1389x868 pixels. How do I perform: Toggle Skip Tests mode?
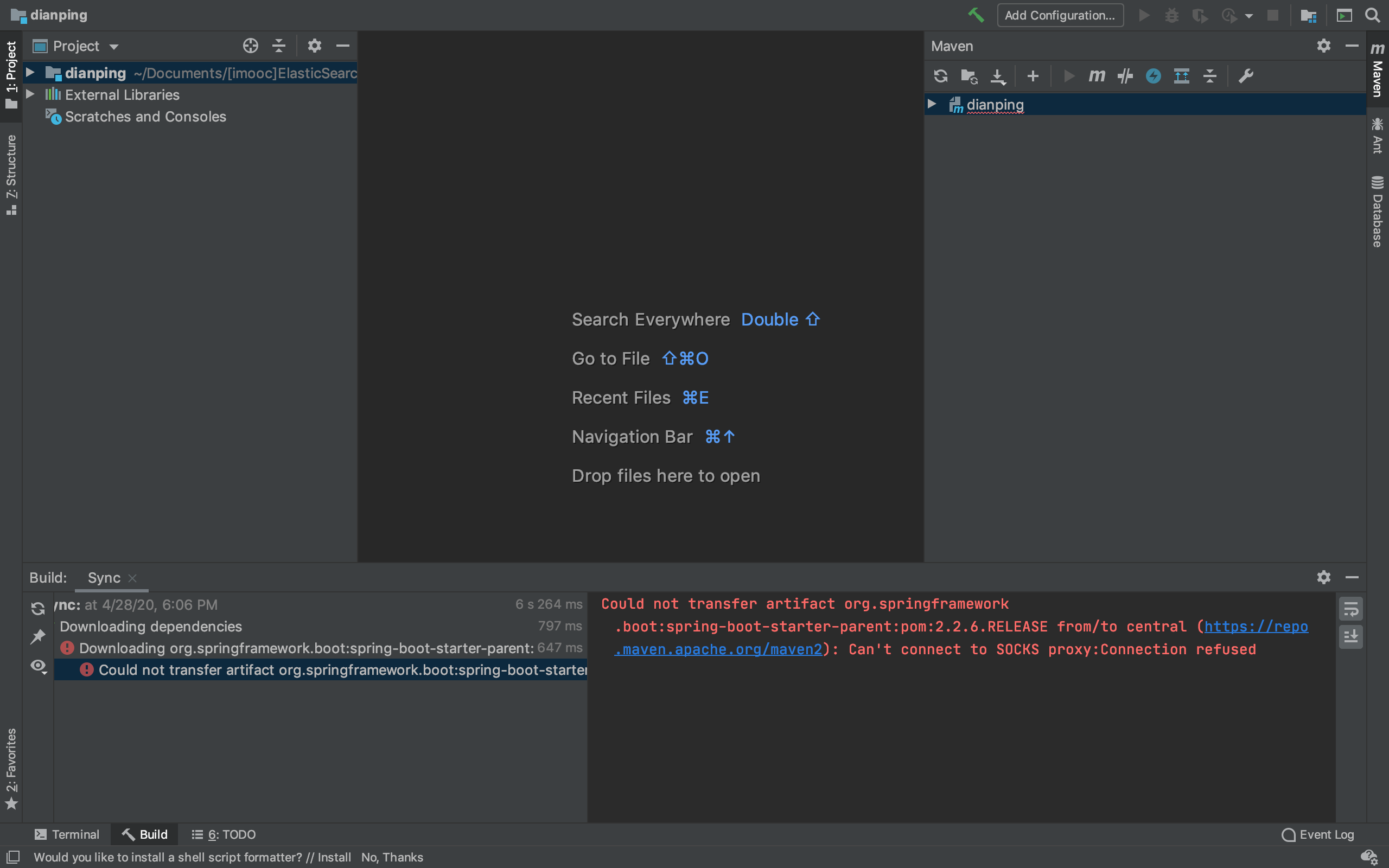pyautogui.click(x=1125, y=76)
